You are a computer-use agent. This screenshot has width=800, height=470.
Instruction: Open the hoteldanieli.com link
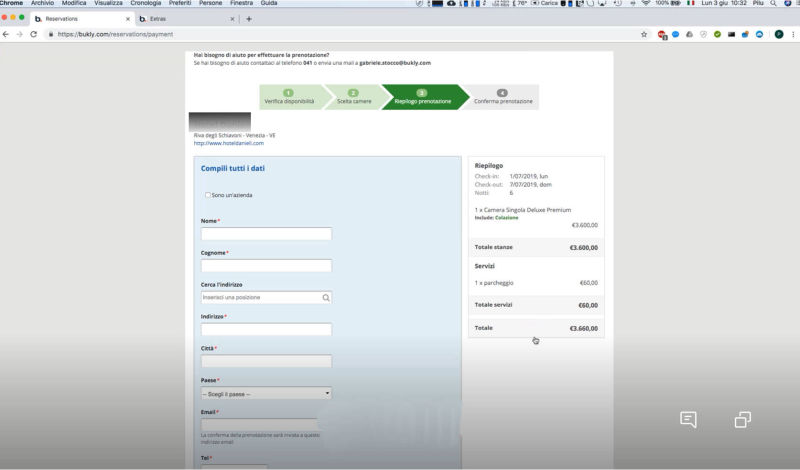pyautogui.click(x=228, y=143)
